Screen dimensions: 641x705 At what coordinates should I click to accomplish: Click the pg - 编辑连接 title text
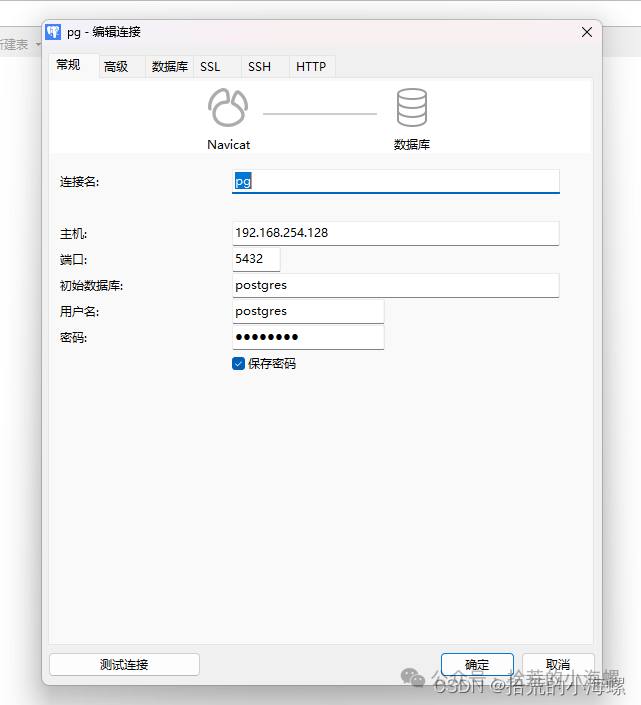click(x=104, y=32)
